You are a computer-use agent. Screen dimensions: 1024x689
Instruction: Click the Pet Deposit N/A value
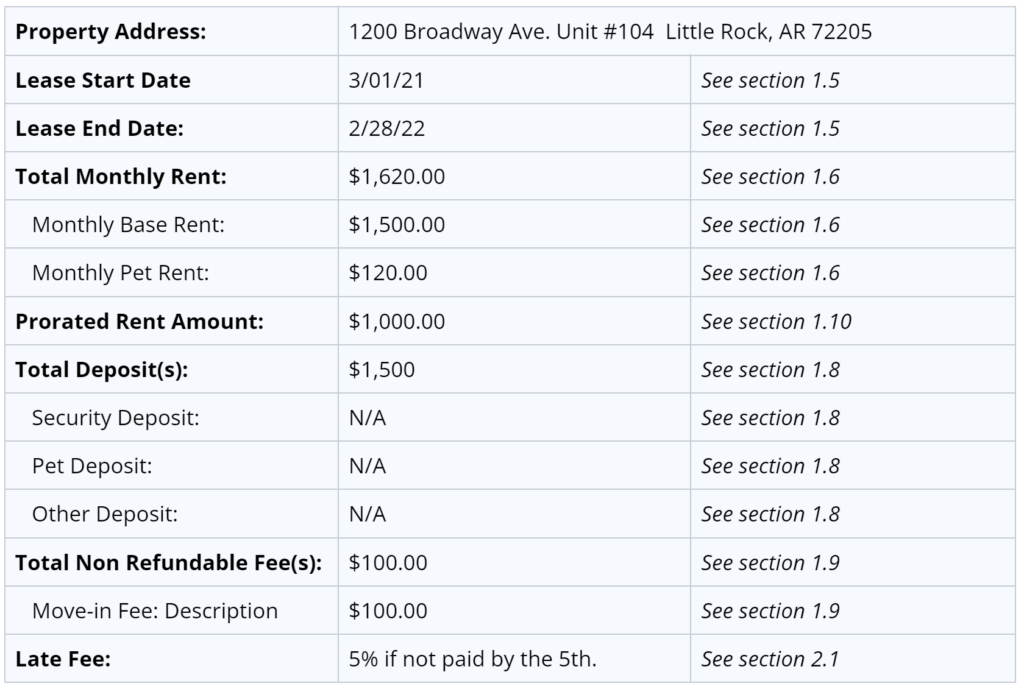click(367, 466)
